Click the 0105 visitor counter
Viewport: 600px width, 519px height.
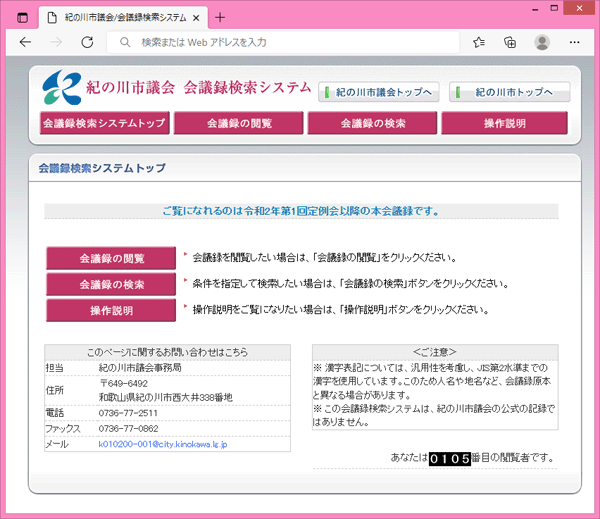[x=450, y=458]
